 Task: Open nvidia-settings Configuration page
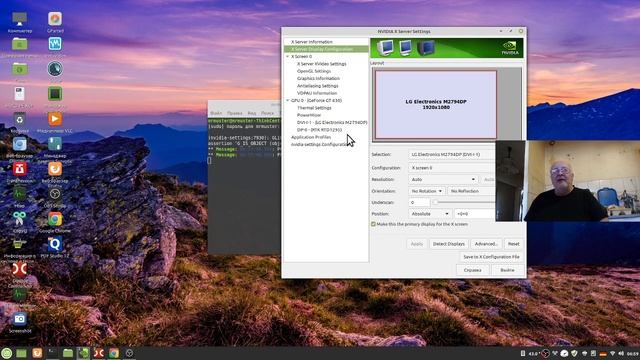pyautogui.click(x=319, y=144)
